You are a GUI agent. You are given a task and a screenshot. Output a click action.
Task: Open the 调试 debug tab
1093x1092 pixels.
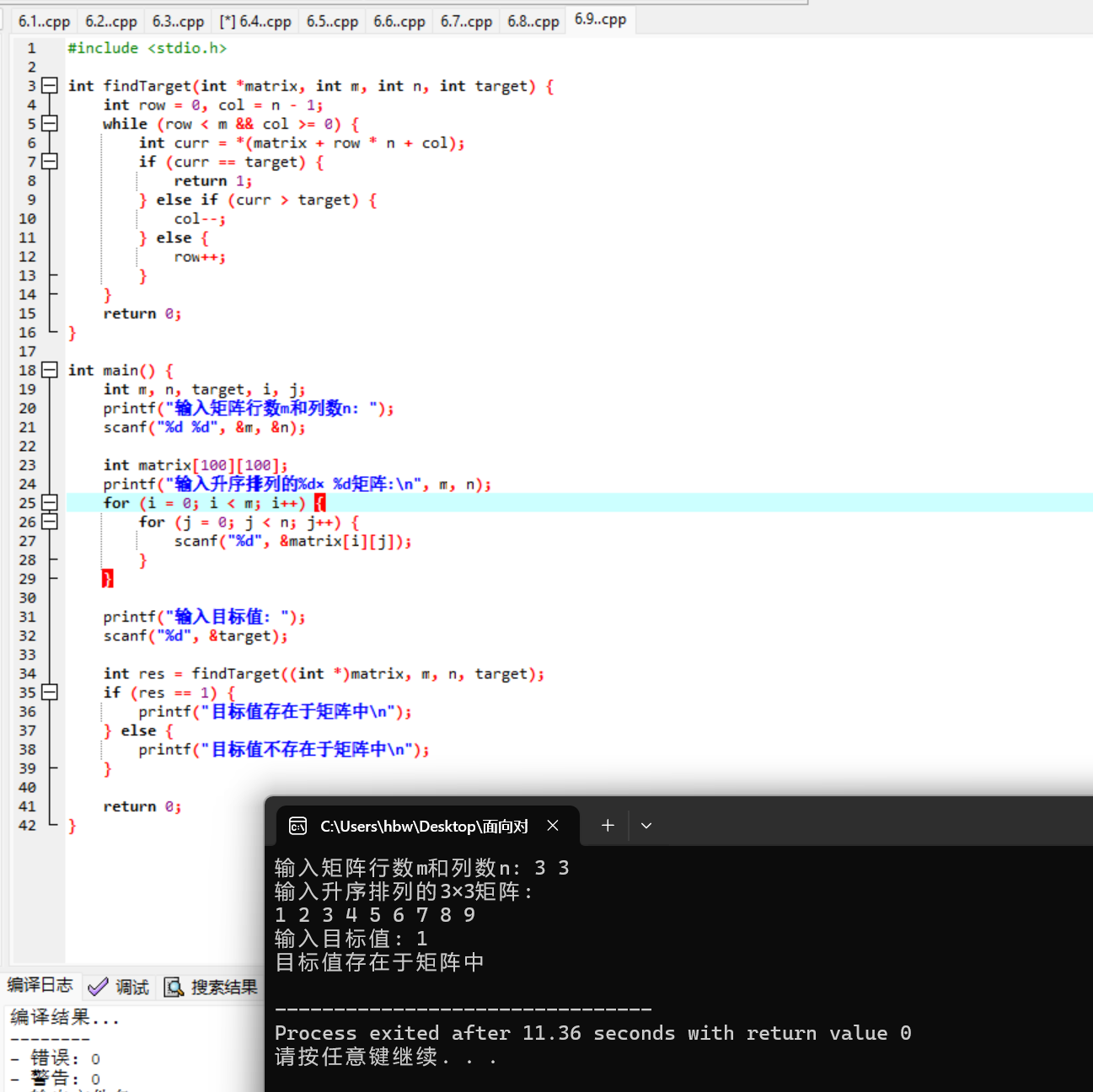[x=119, y=987]
